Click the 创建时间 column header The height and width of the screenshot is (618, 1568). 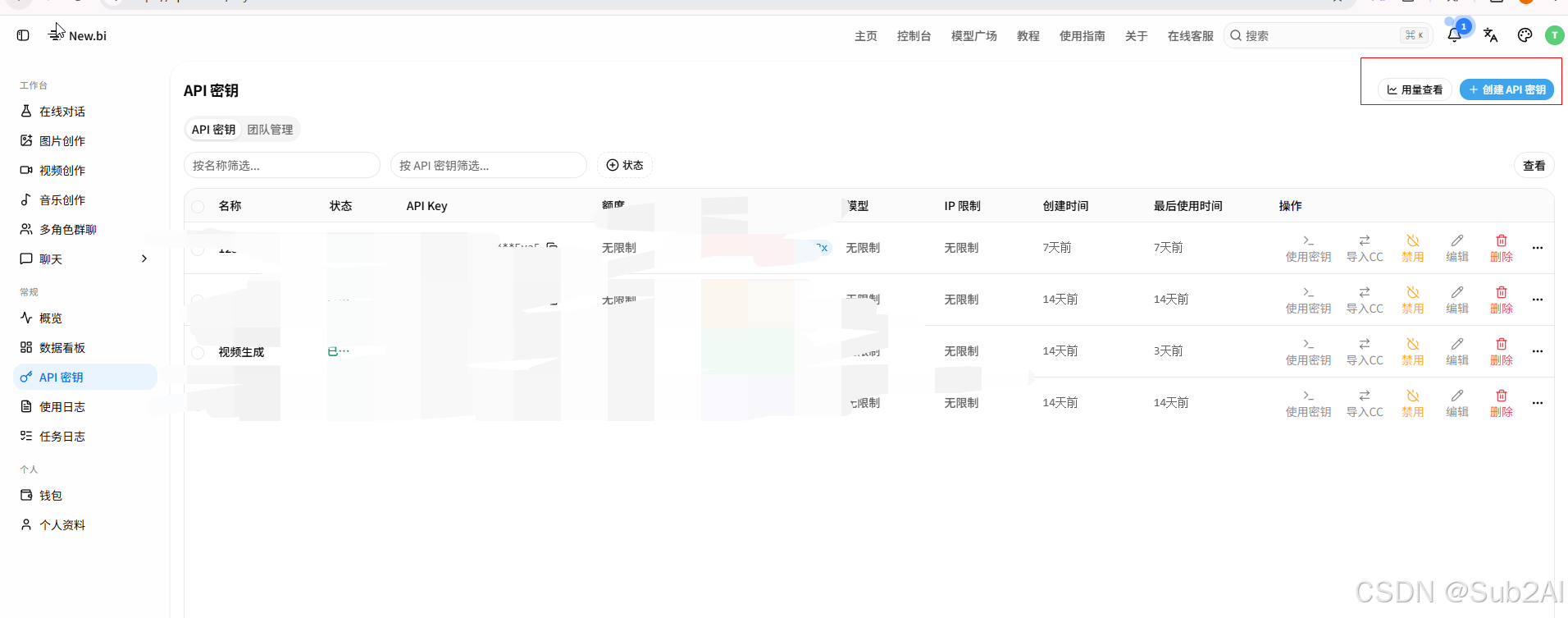1065,206
